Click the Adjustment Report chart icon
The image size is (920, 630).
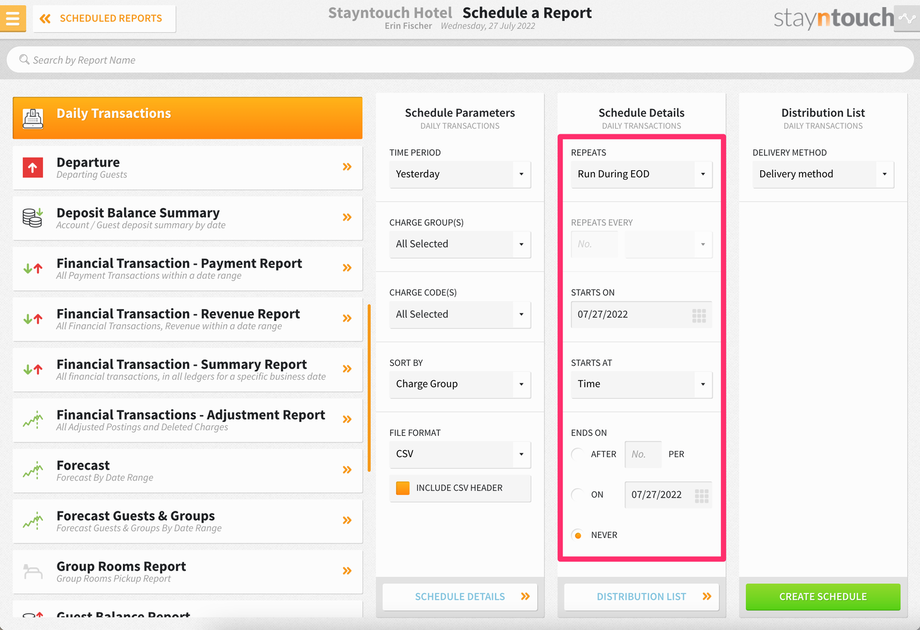tap(33, 420)
